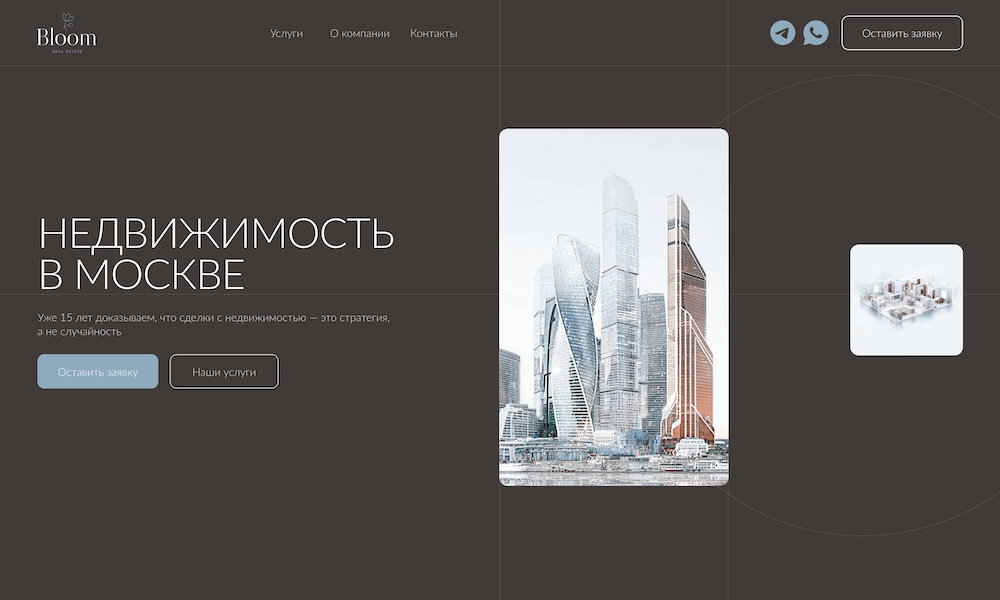
Task: Select the 15-year experience tagline text
Action: [x=215, y=325]
